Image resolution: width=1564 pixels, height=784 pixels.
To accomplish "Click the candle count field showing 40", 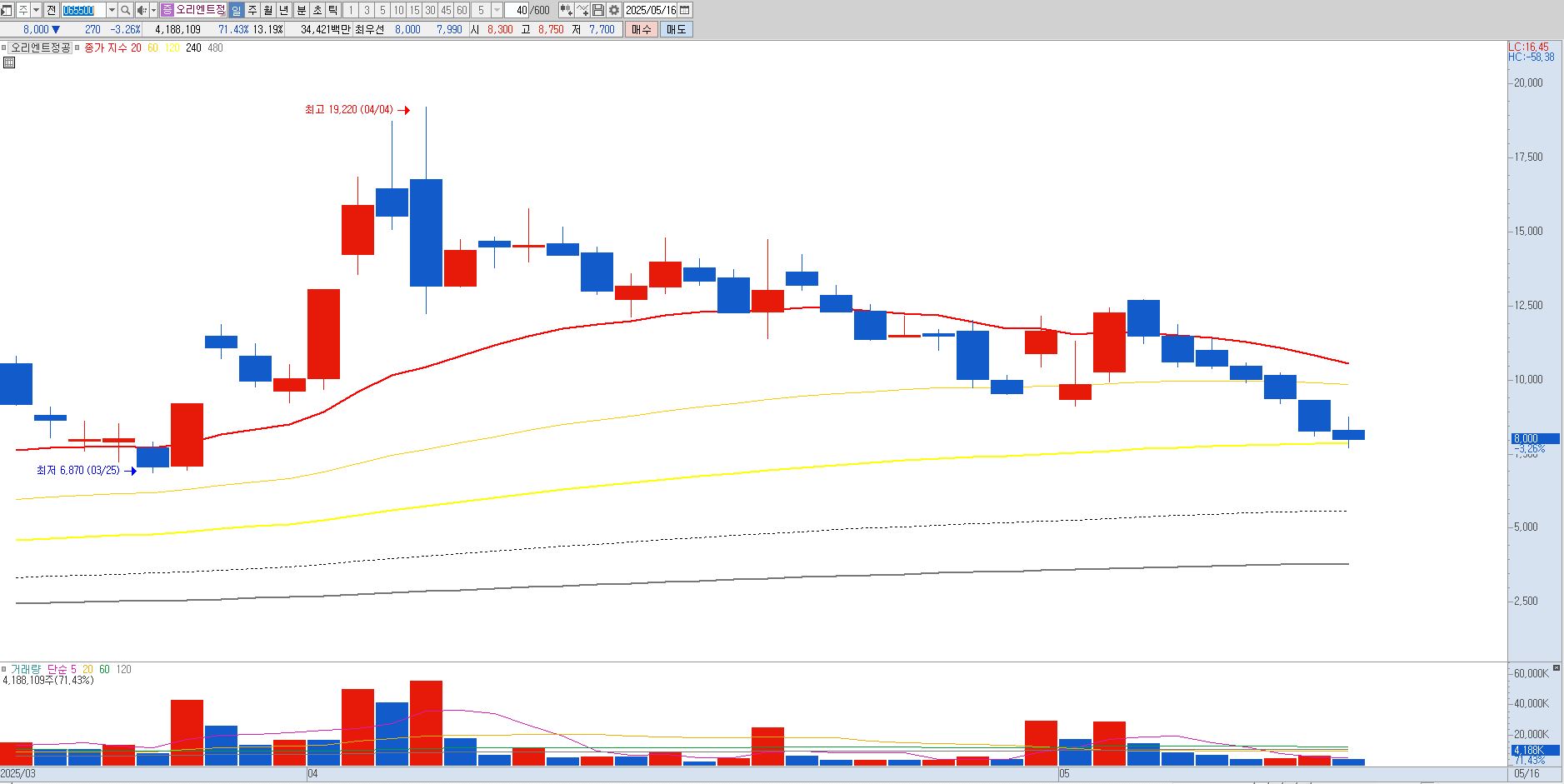I will [516, 10].
